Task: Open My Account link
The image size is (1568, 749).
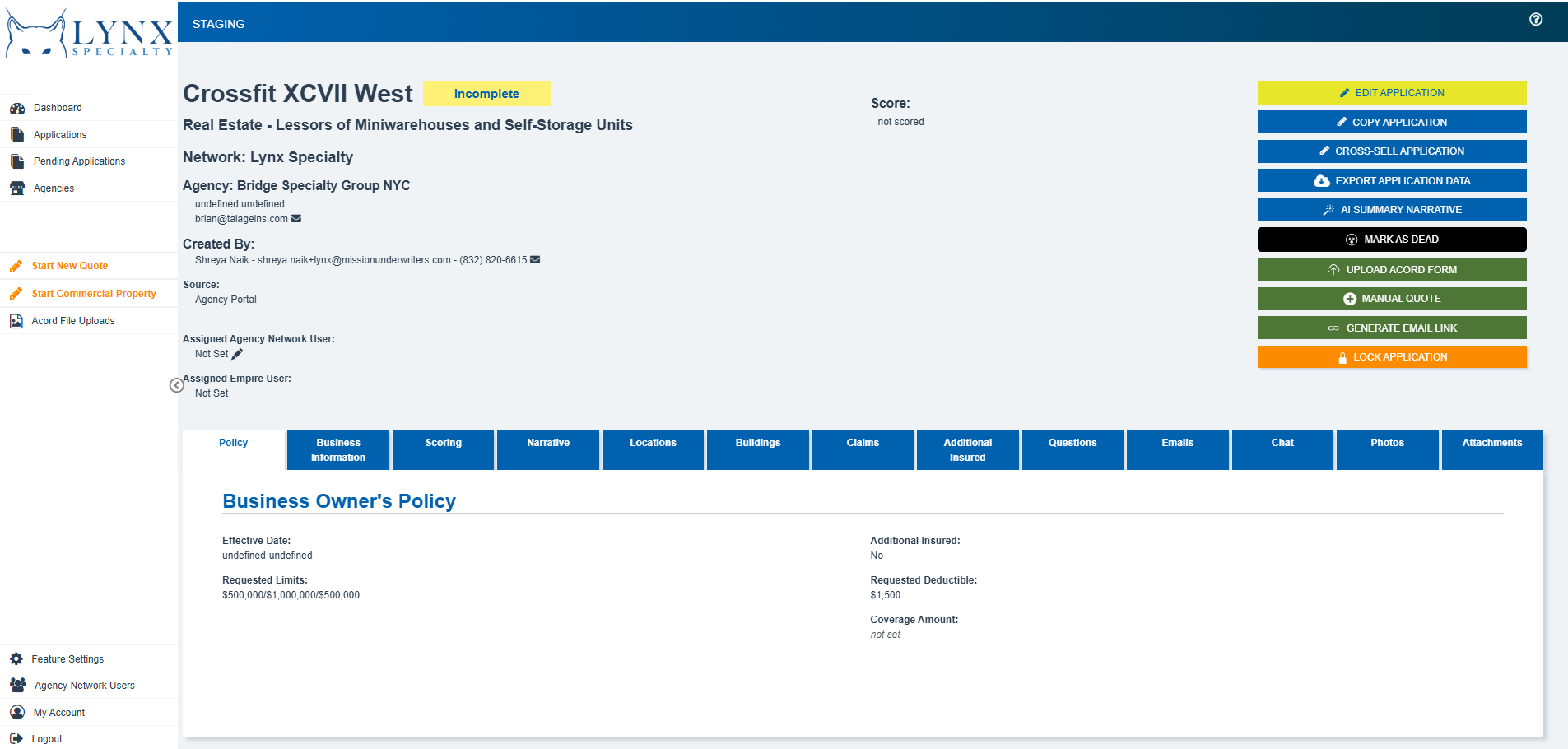Action: click(x=59, y=713)
